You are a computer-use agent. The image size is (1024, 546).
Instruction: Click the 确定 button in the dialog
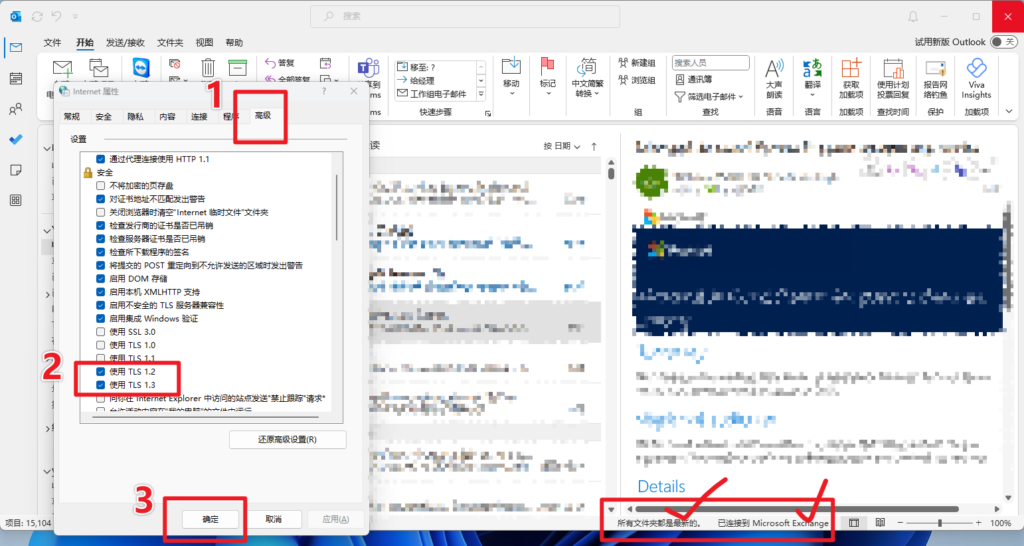point(210,519)
